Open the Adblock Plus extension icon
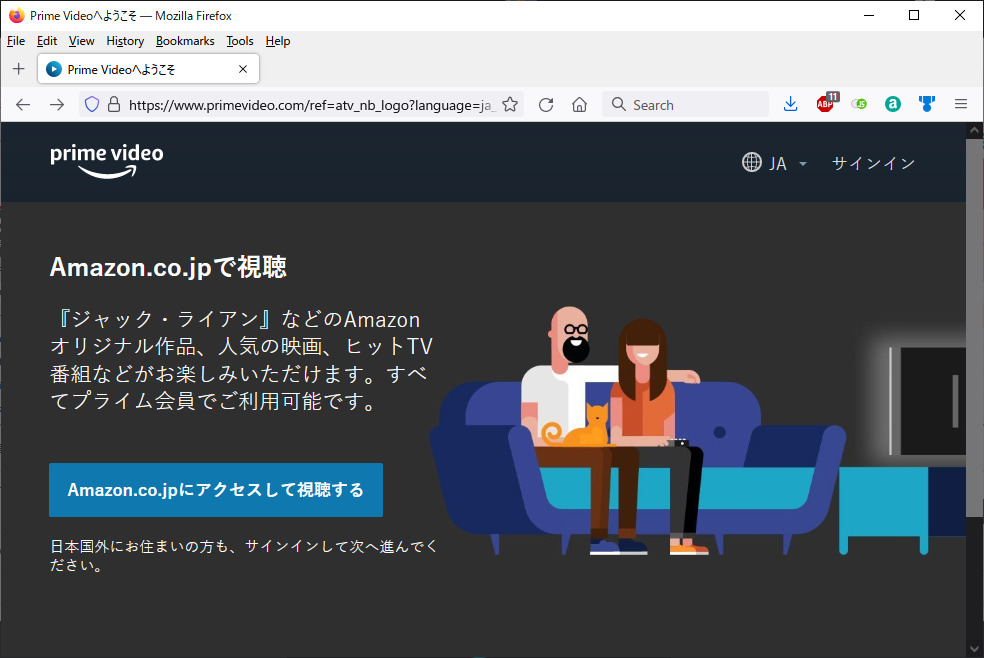 (825, 104)
